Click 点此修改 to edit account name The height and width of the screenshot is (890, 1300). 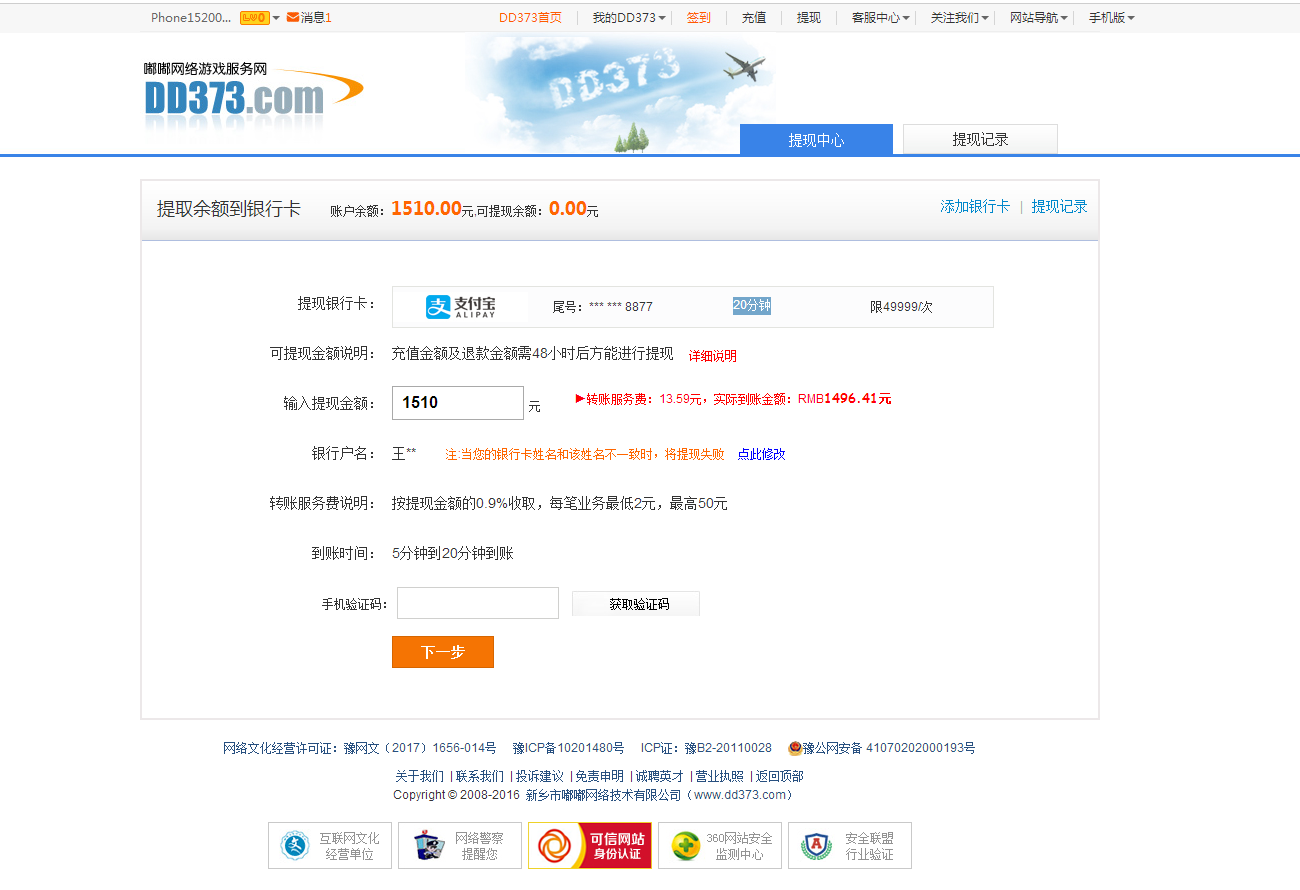click(762, 454)
